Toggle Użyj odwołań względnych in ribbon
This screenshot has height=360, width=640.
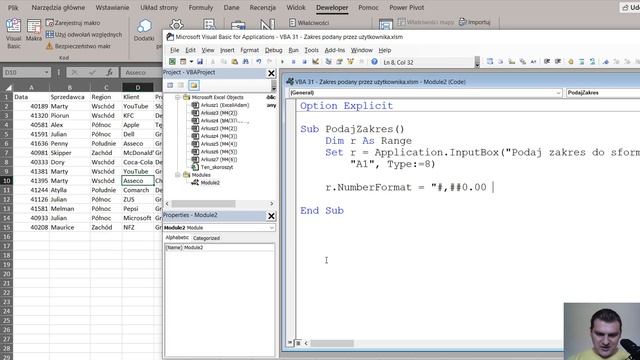point(84,35)
